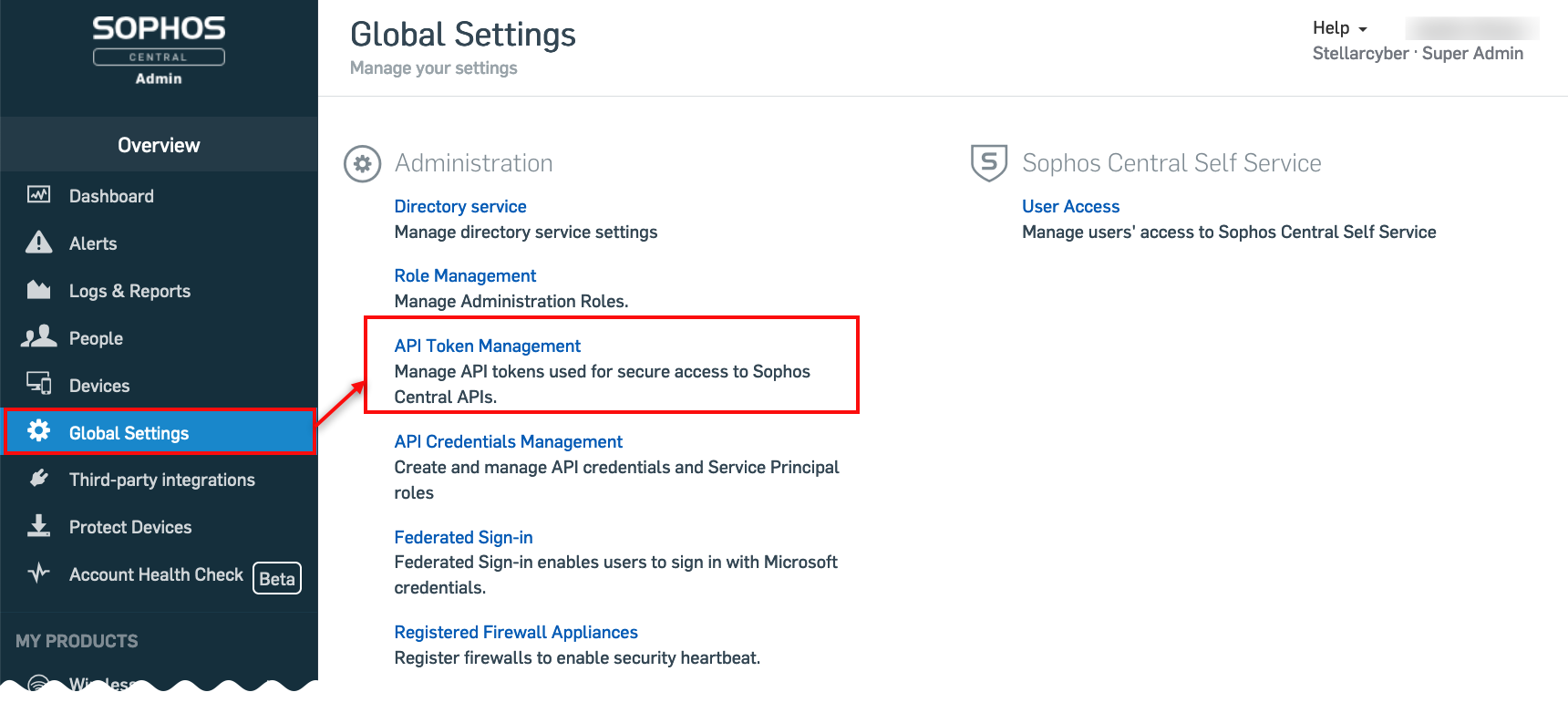Viewport: 1568px width, 713px height.
Task: Click the Logs & Reports chart icon
Action: tap(38, 290)
